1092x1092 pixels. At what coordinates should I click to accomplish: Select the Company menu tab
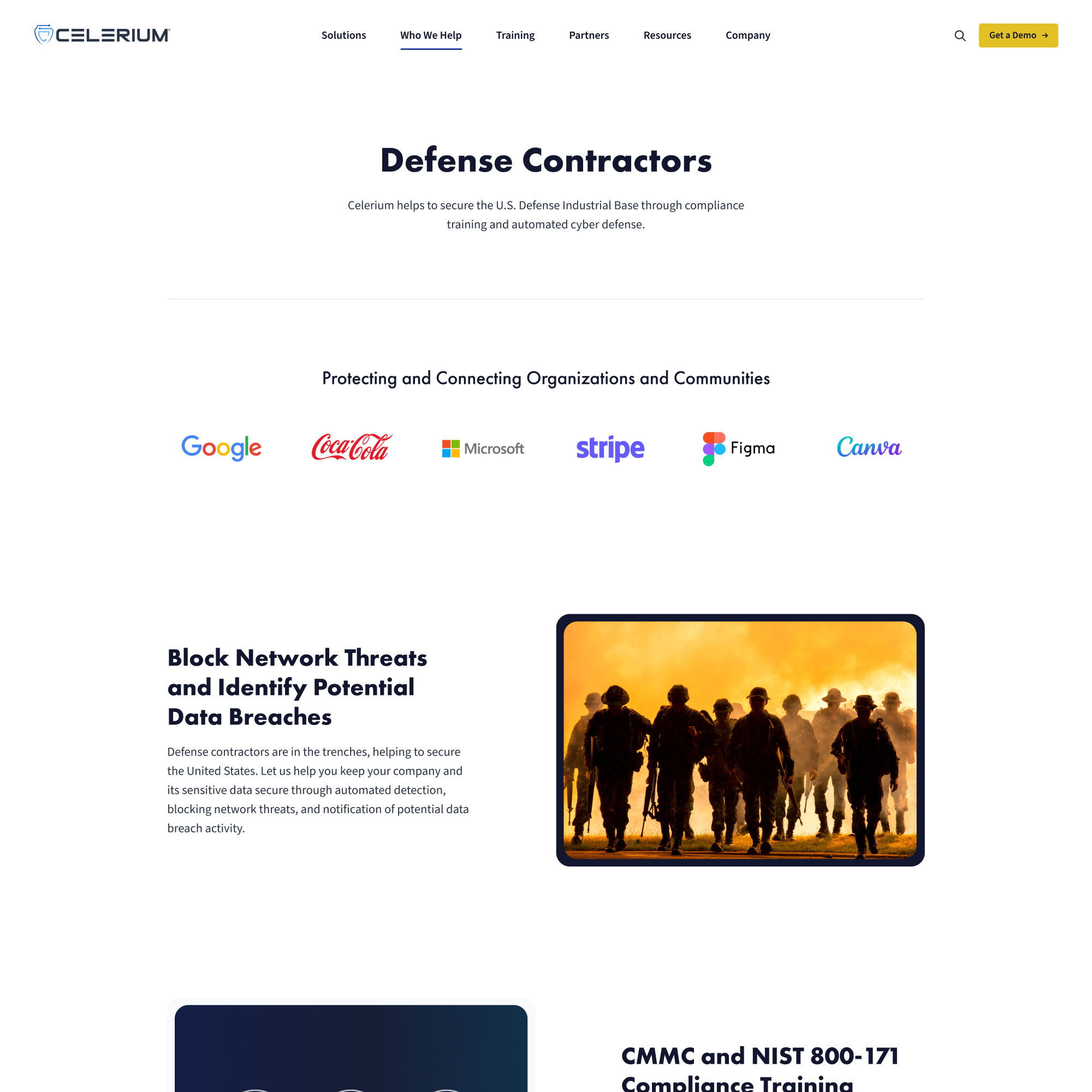click(x=748, y=35)
